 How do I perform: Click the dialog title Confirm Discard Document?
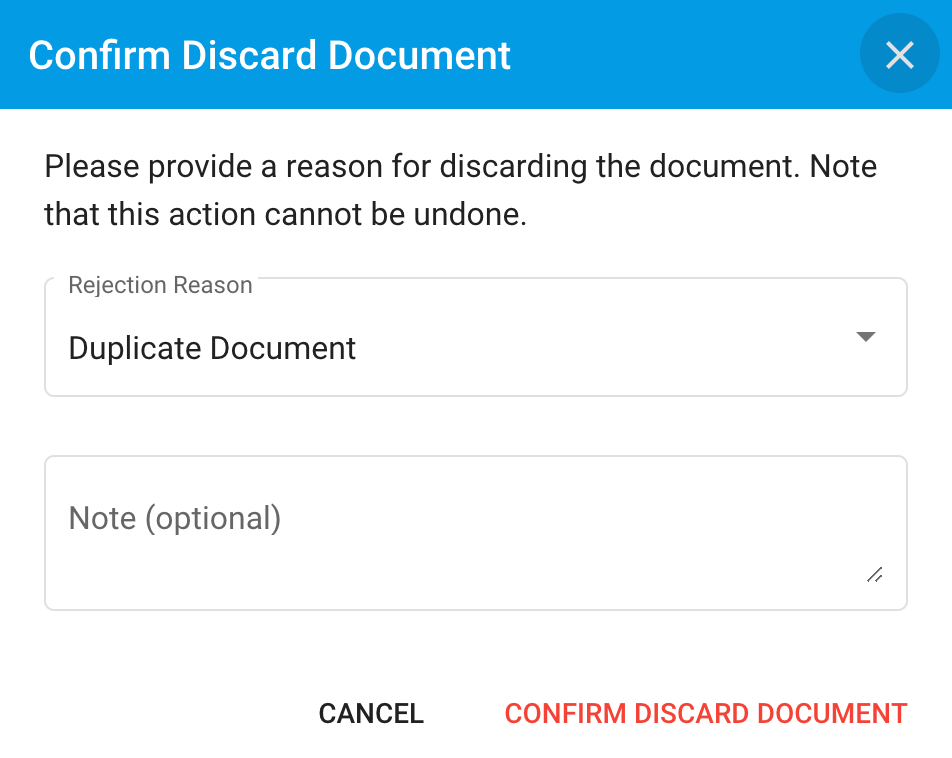[x=270, y=55]
